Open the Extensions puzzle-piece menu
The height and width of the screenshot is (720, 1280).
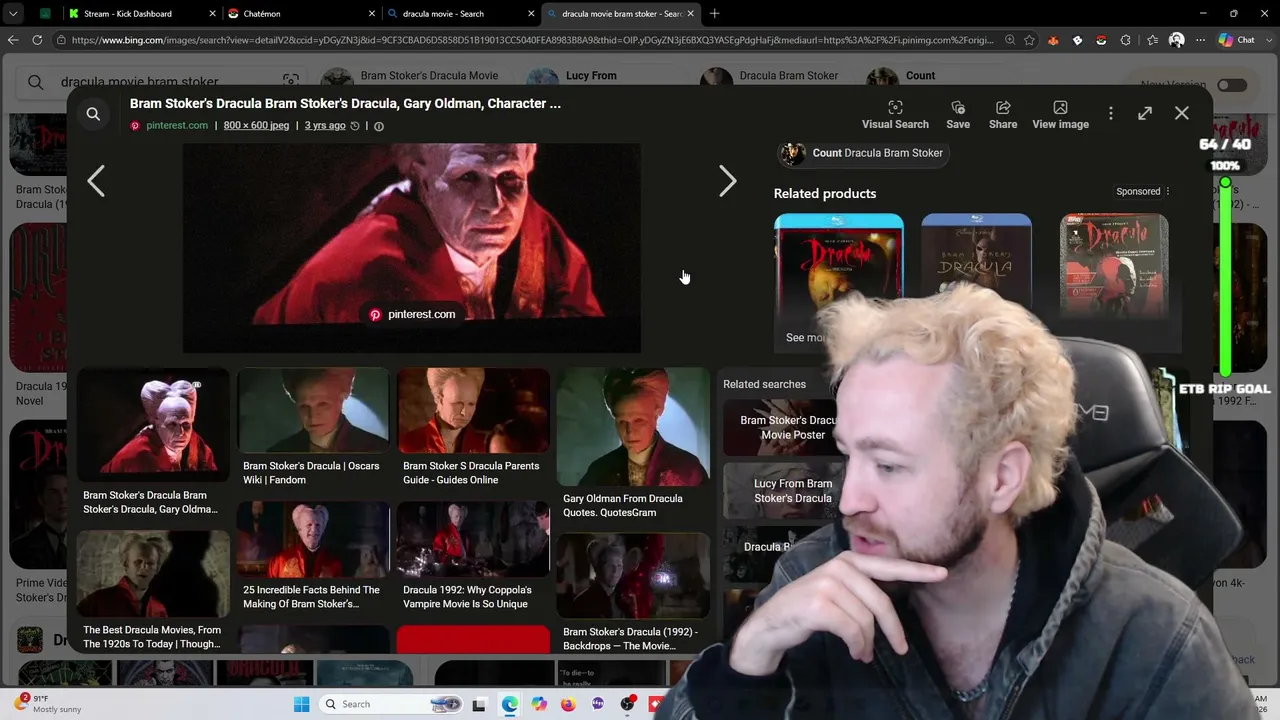(1126, 40)
